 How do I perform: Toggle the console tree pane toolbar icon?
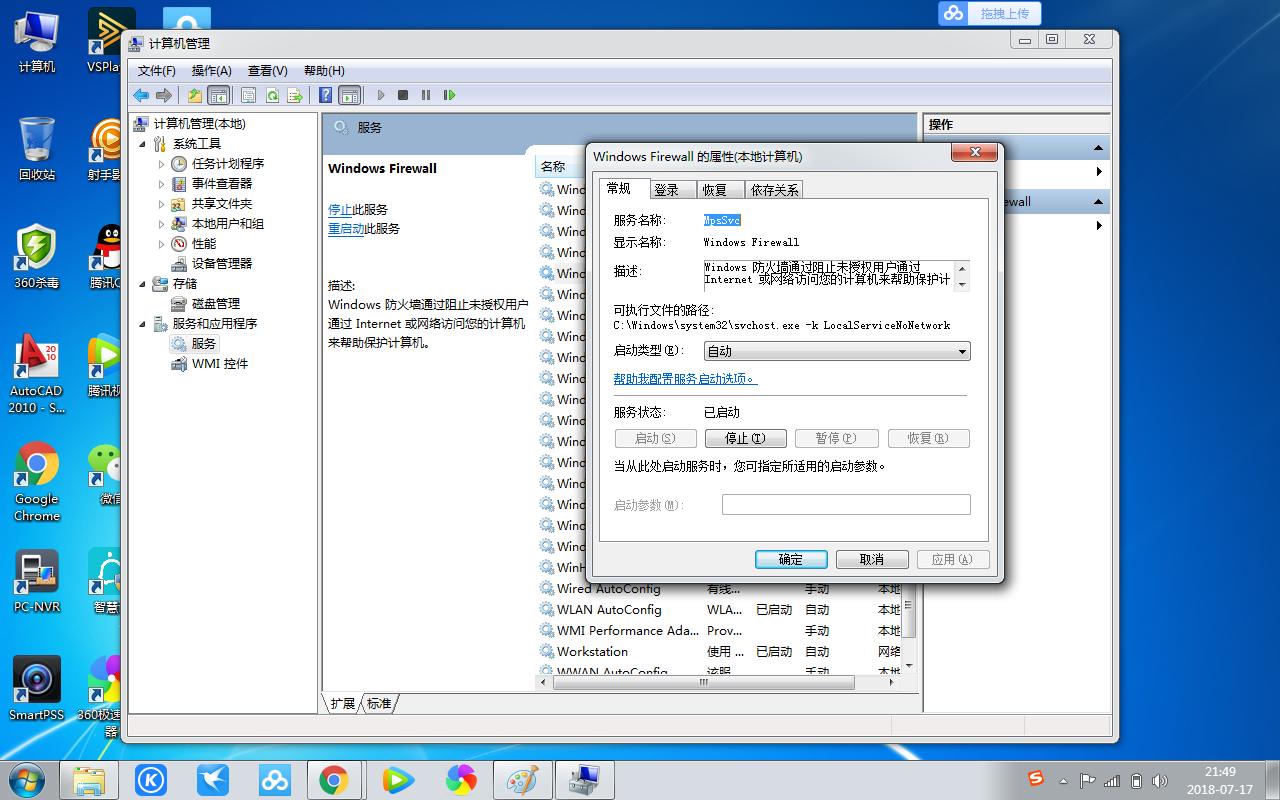click(x=218, y=95)
